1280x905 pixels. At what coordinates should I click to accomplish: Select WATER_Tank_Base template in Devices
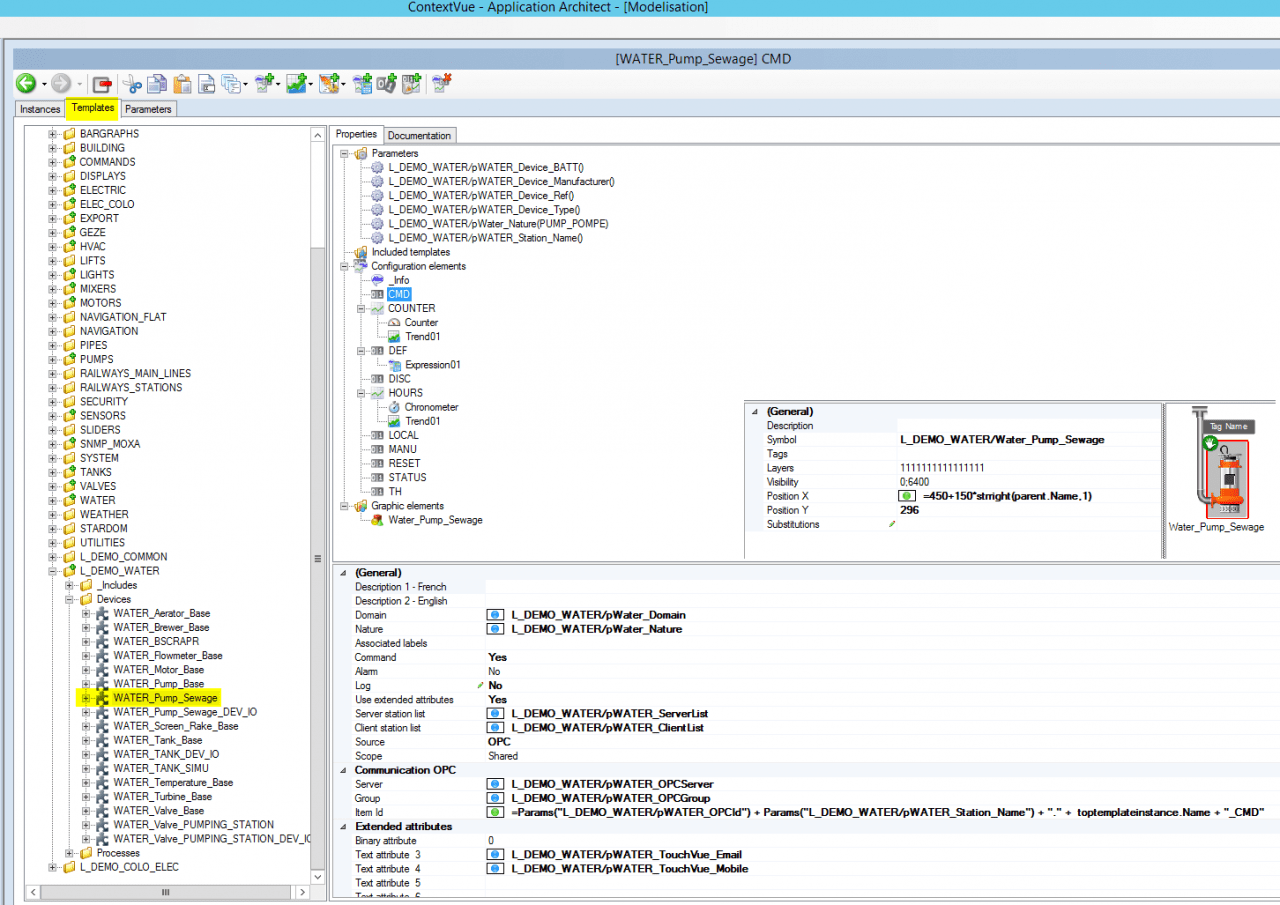tap(157, 740)
